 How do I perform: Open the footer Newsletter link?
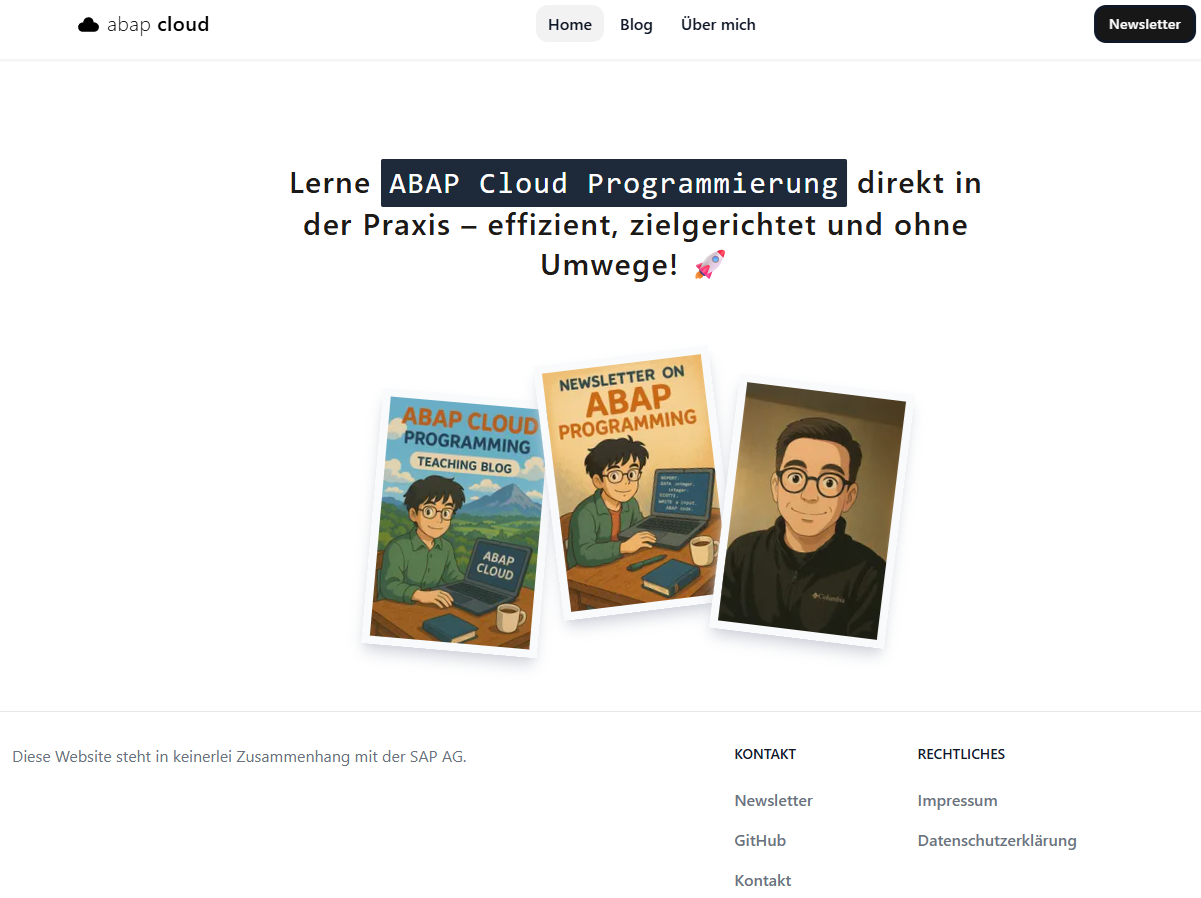pos(773,800)
